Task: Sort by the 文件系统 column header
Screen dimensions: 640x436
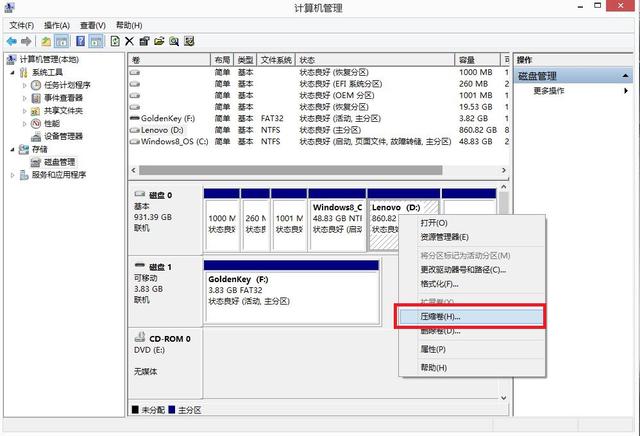Action: coord(276,60)
